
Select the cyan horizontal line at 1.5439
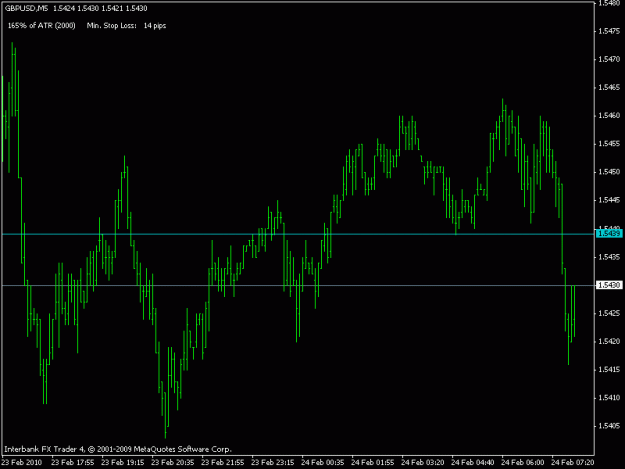pos(298,234)
